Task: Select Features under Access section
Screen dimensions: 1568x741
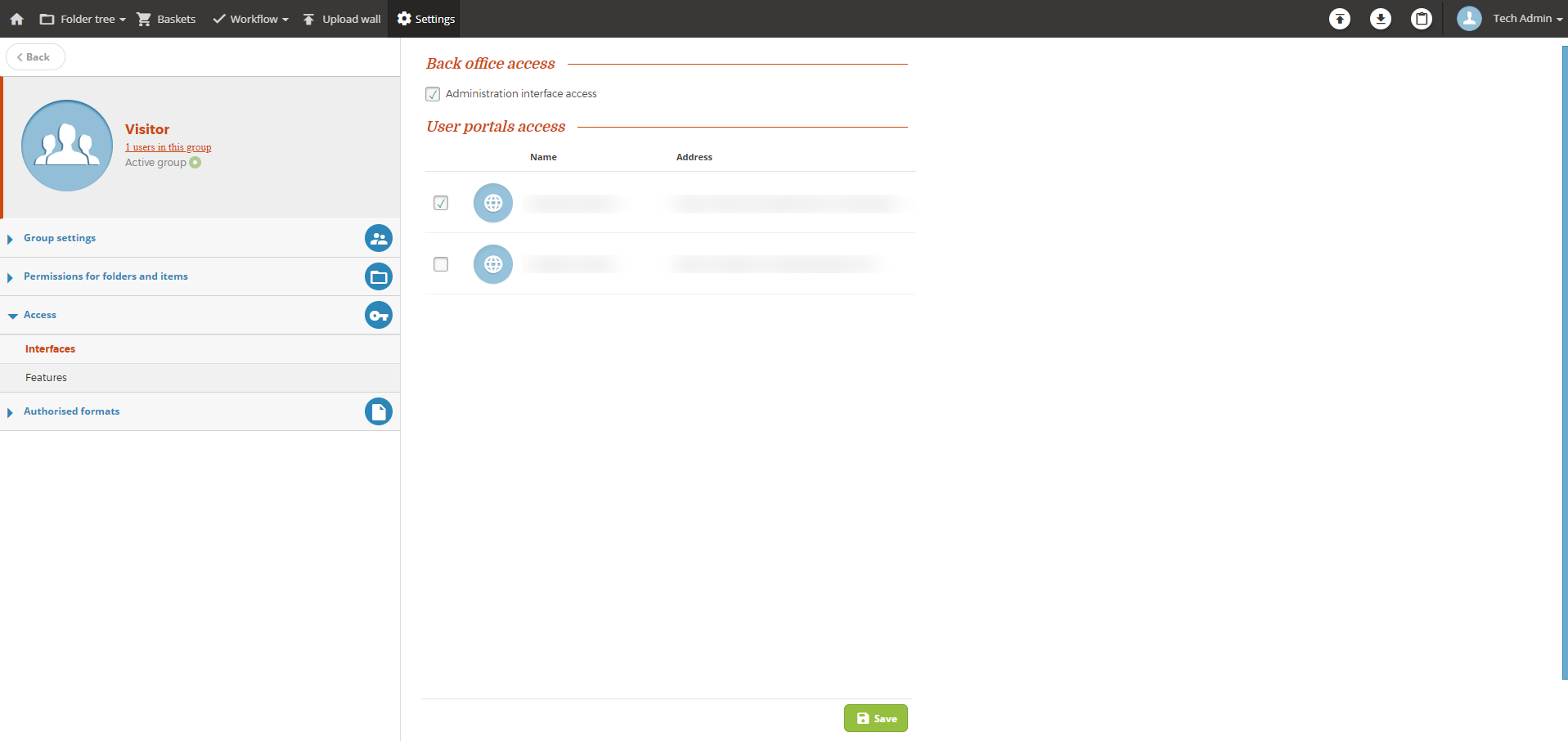Action: 46,378
